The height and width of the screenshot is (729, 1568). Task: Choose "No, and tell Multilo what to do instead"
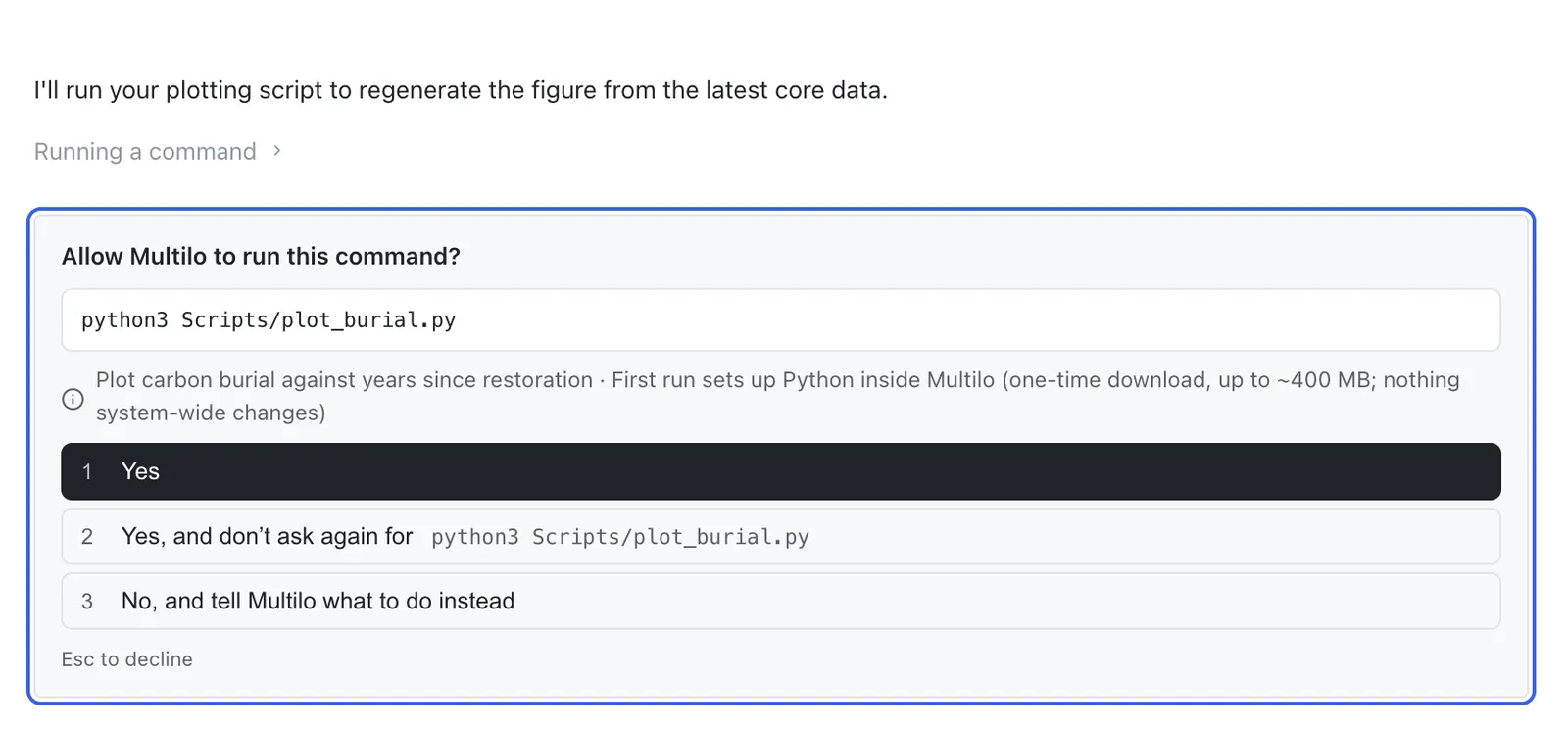click(x=781, y=601)
